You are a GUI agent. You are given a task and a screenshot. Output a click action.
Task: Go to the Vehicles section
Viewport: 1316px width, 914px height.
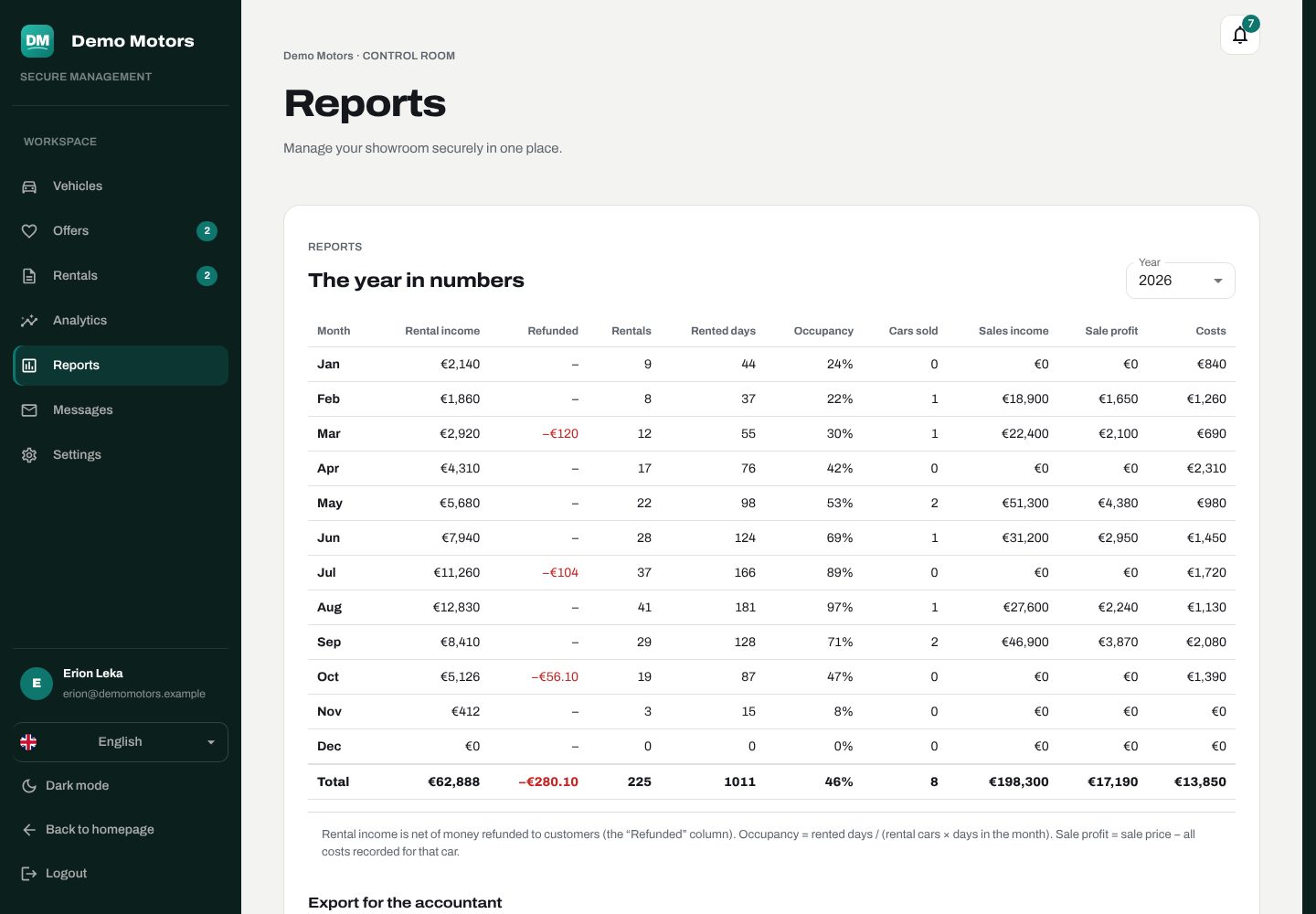121,186
